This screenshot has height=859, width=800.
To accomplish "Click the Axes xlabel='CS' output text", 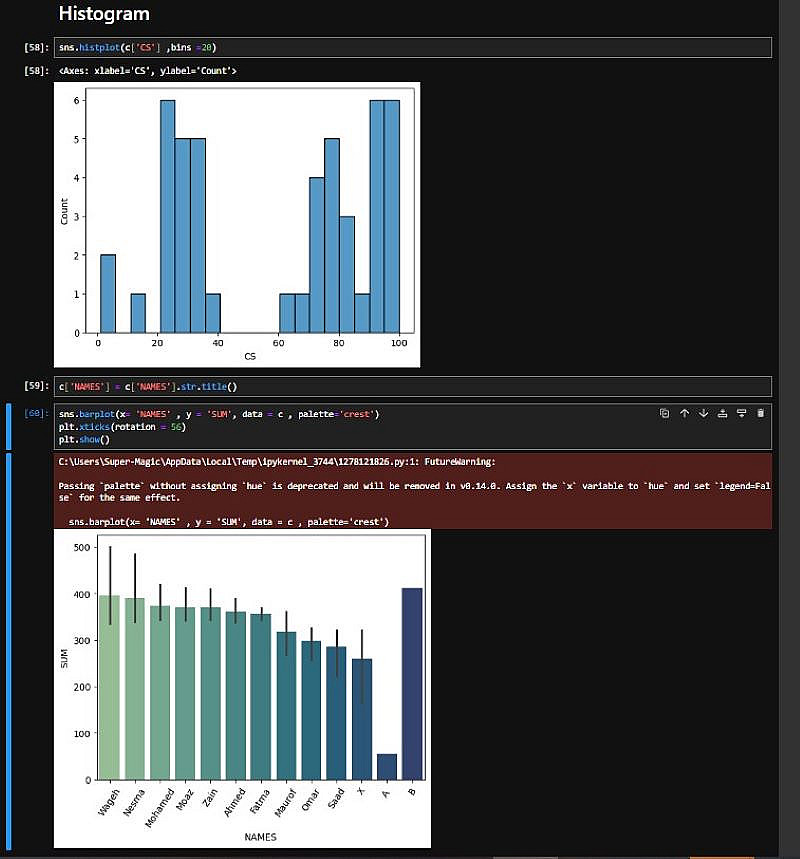I will (147, 71).
